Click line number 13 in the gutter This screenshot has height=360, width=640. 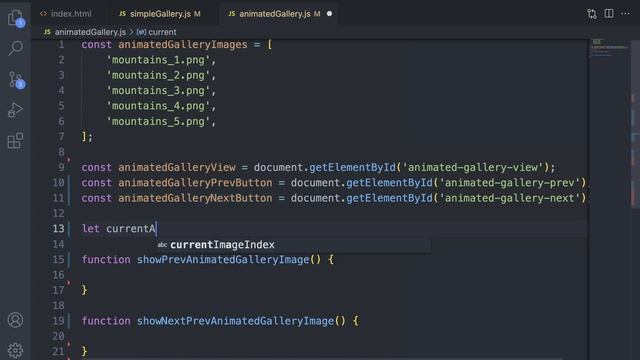[58, 229]
